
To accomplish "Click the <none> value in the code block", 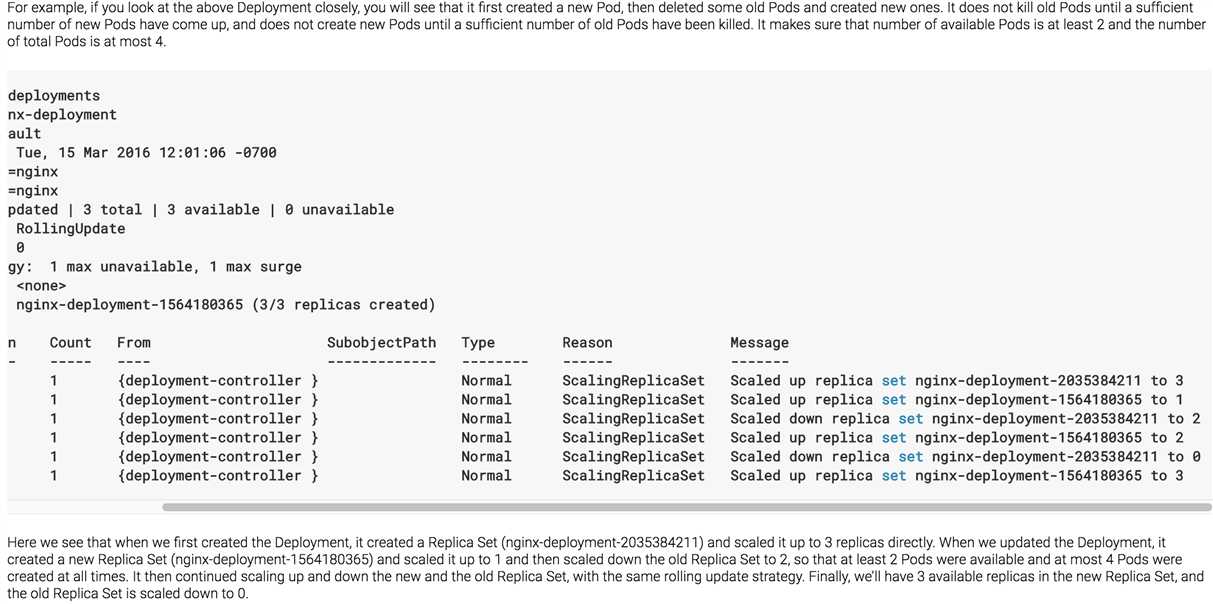I will [41, 285].
